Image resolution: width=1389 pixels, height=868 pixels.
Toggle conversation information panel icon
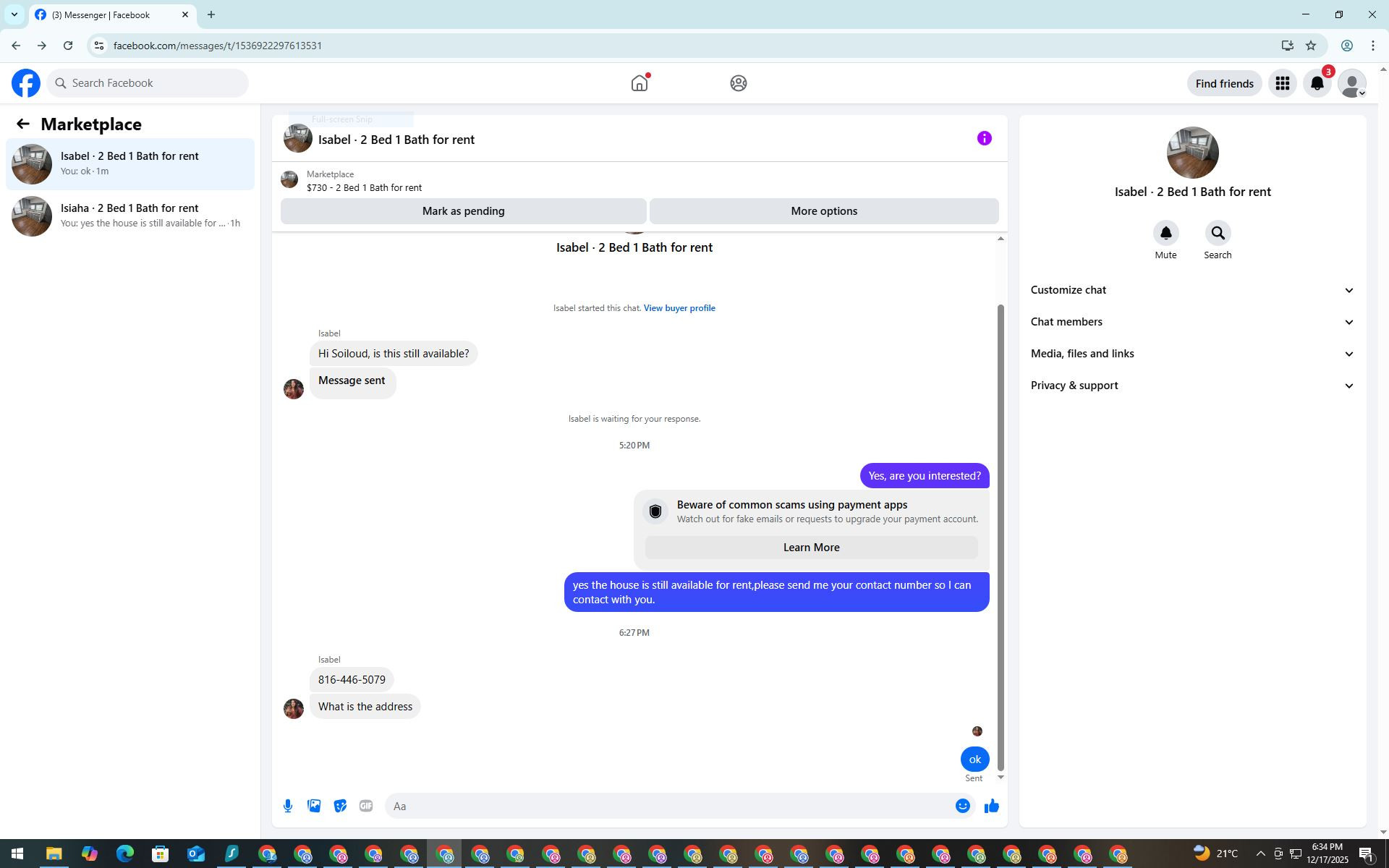click(x=984, y=138)
